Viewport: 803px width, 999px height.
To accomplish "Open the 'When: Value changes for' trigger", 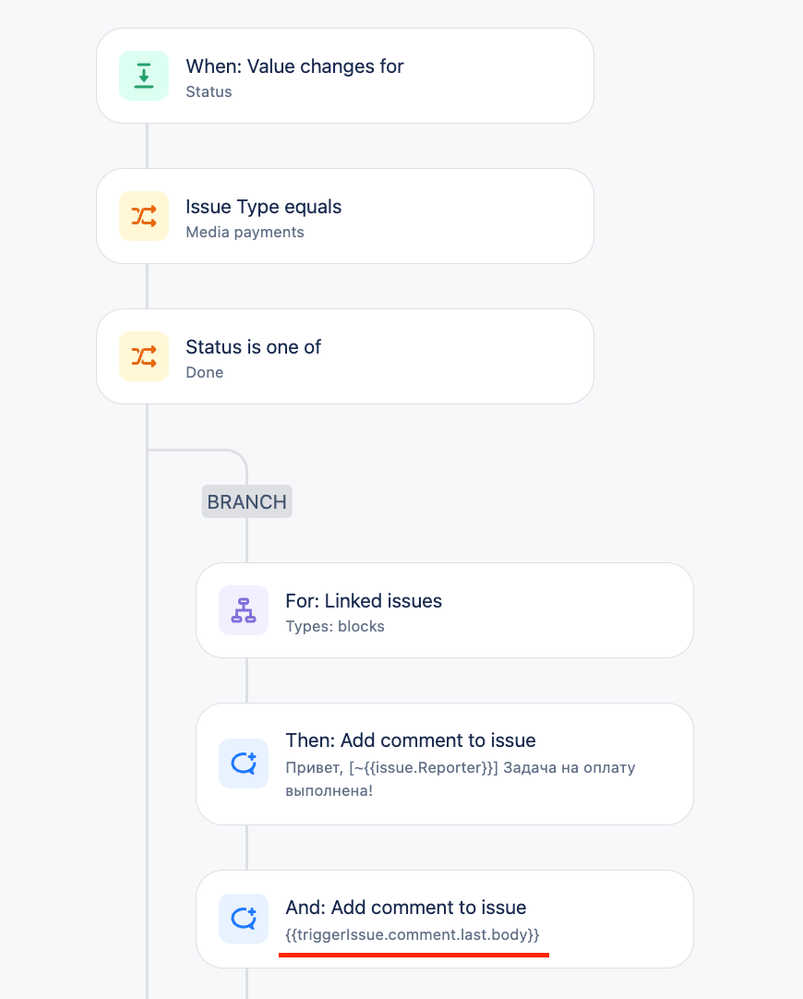I will click(x=345, y=76).
